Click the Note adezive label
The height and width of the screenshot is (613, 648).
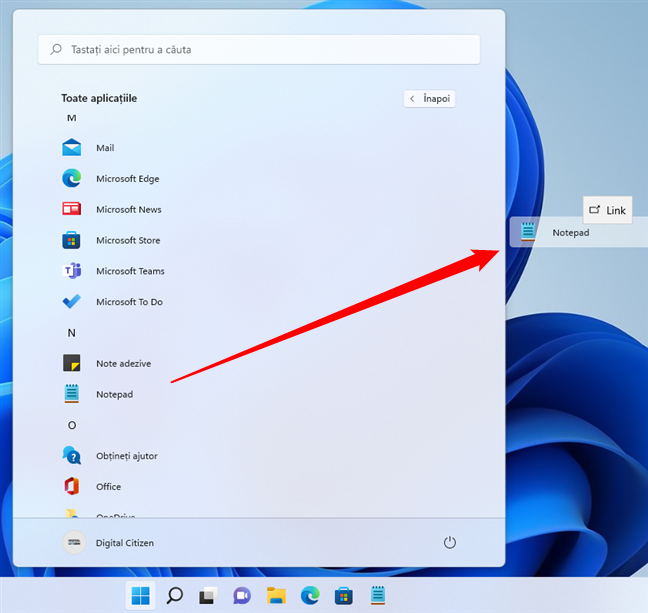point(124,363)
